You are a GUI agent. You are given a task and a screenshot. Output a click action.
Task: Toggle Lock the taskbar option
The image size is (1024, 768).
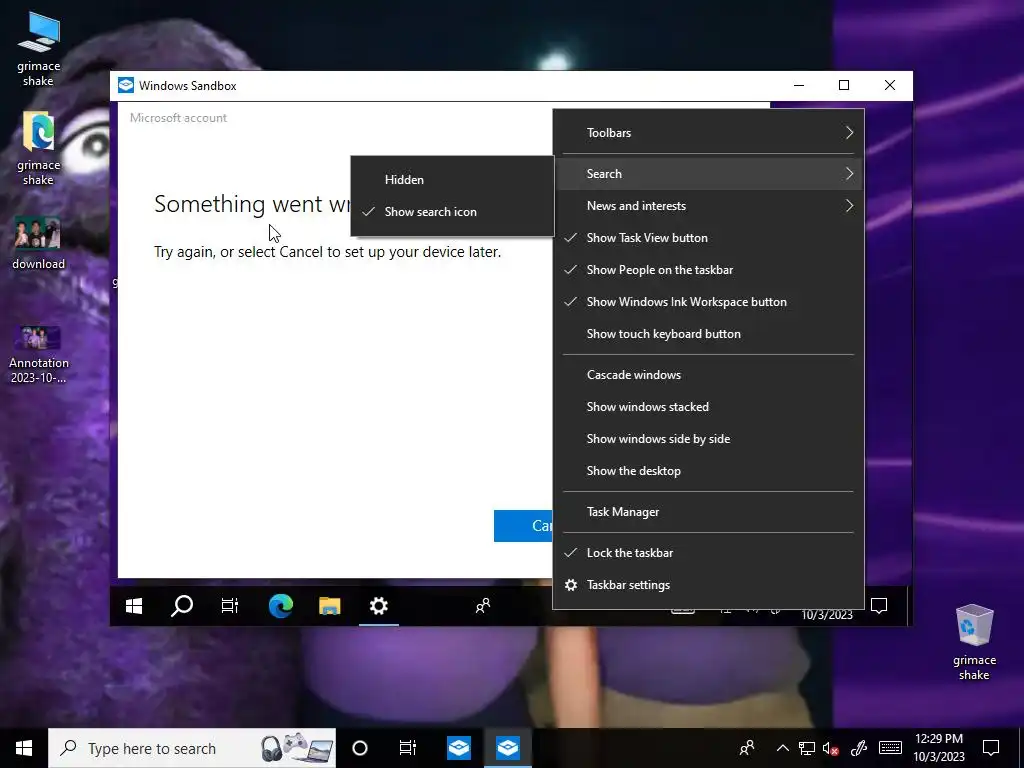709,552
